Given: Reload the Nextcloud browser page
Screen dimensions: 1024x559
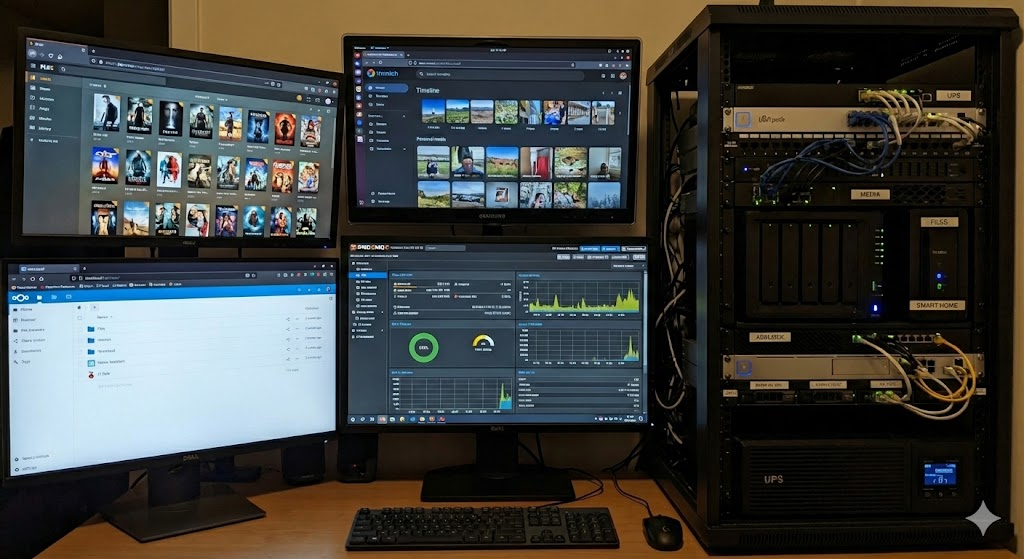Looking at the screenshot, I should coord(33,279).
